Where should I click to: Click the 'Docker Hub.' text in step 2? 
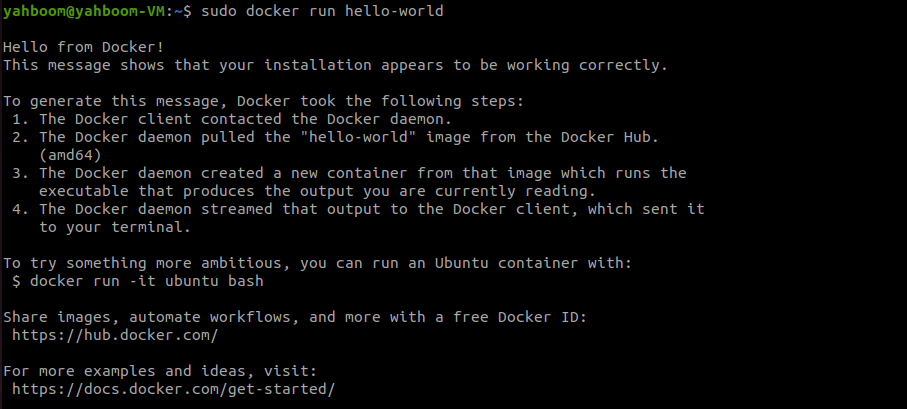(x=610, y=137)
